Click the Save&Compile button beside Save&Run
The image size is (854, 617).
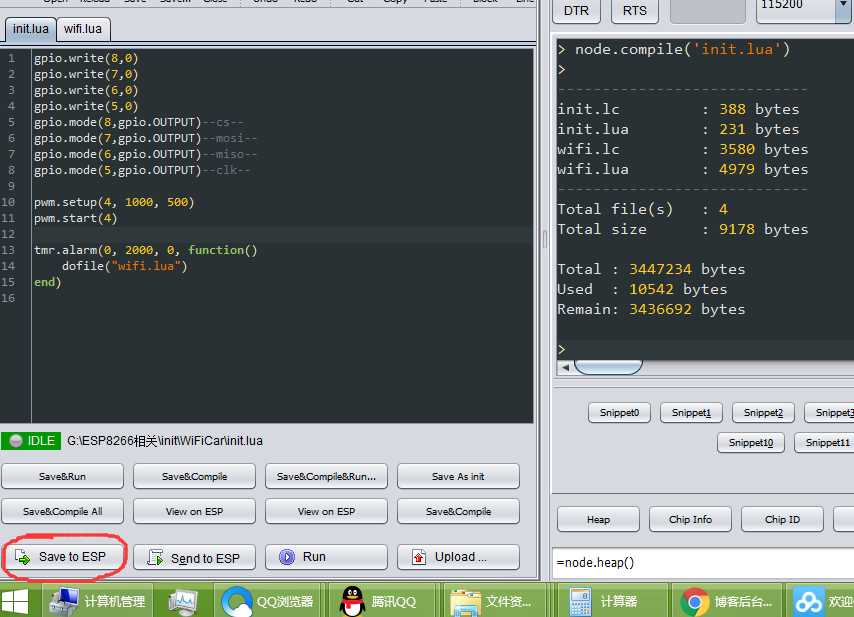194,477
